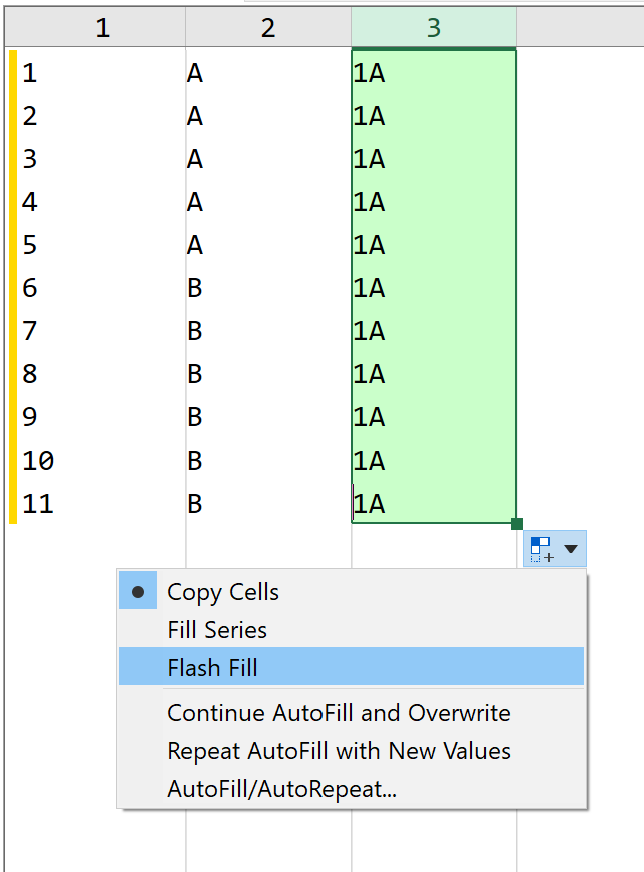
Task: Click the cell containing 10 in column 1
Action: pos(101,460)
